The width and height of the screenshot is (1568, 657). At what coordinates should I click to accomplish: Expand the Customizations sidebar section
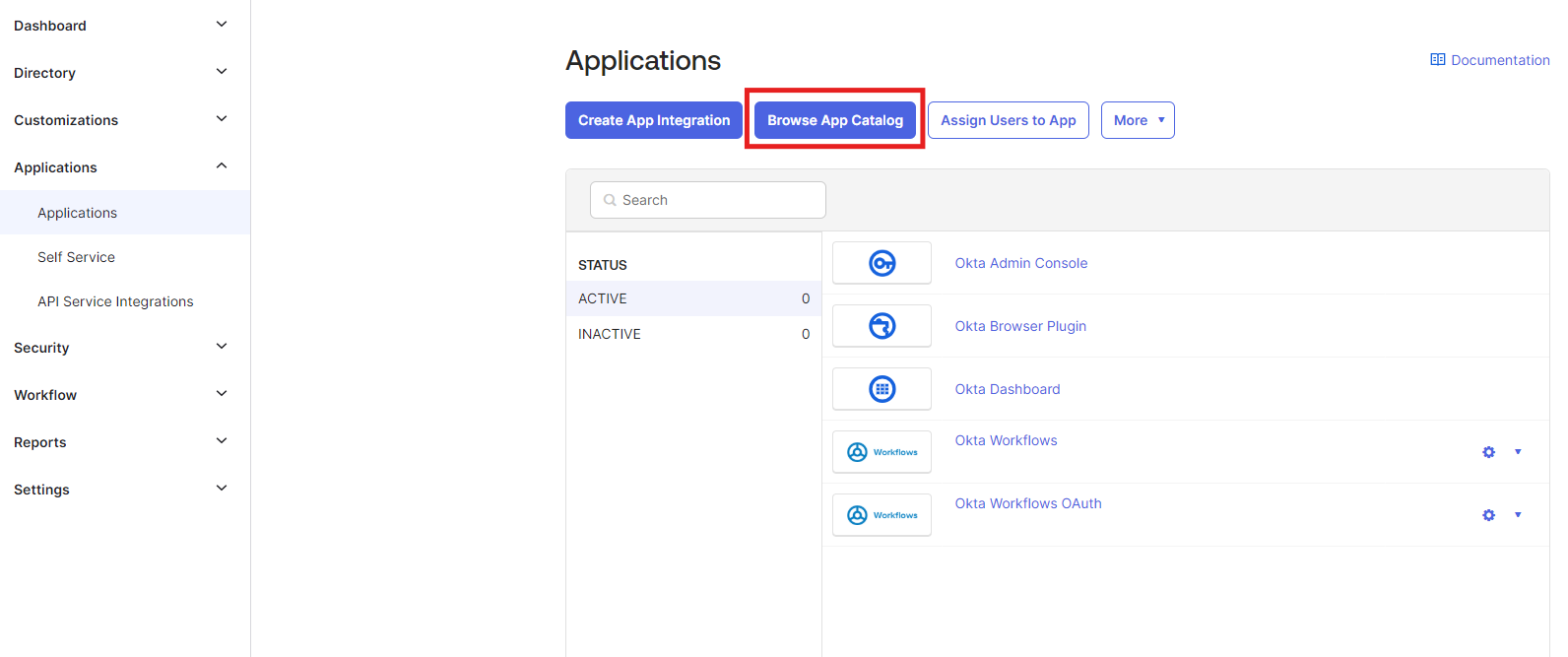coord(222,119)
